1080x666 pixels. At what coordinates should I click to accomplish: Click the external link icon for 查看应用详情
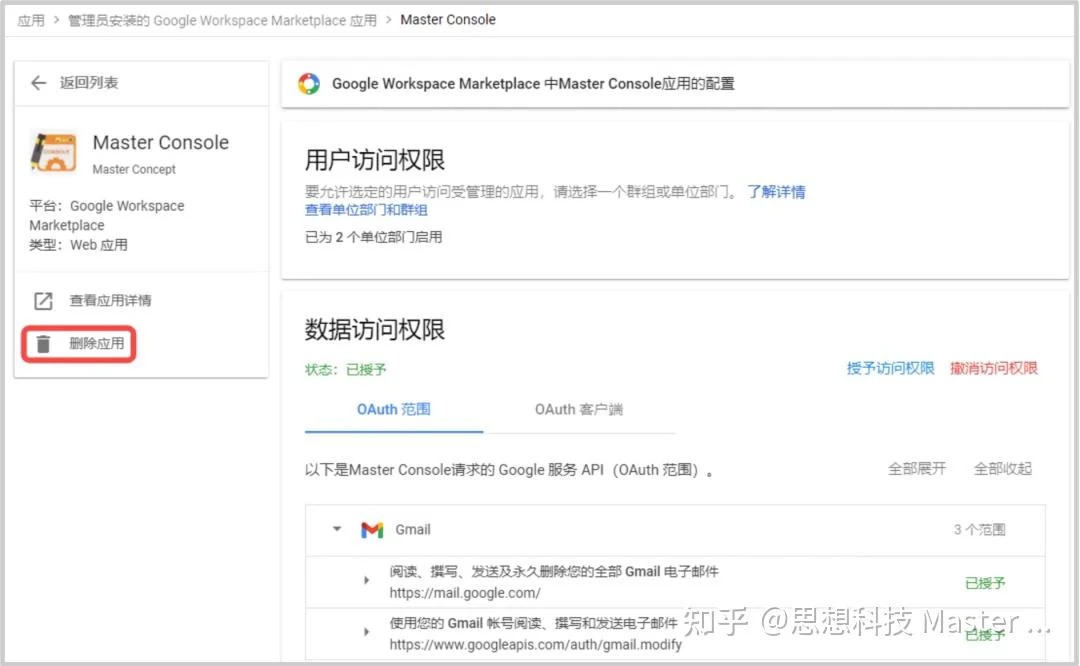click(x=43, y=301)
